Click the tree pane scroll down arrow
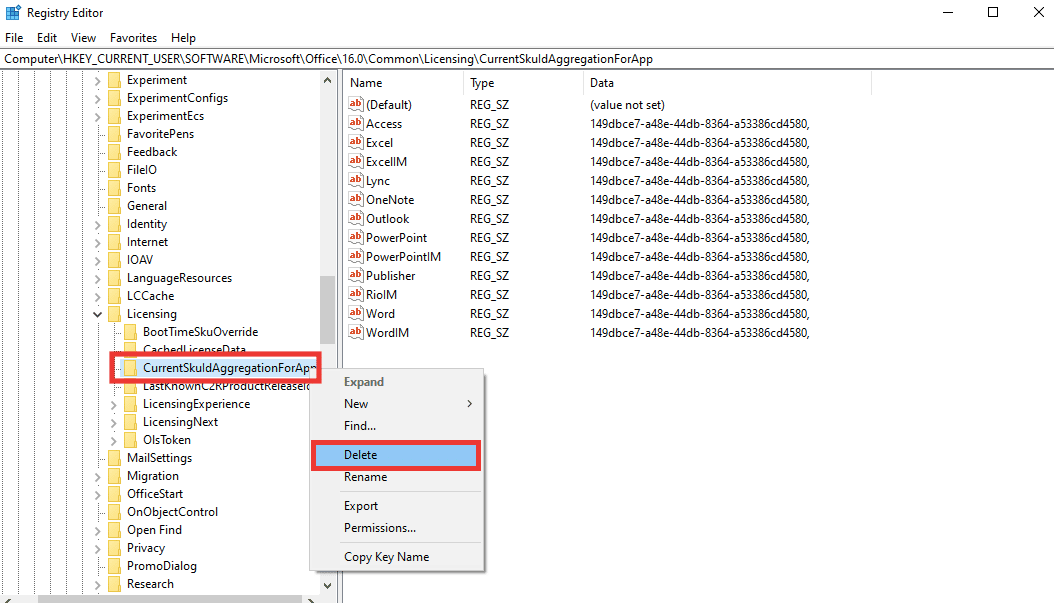Screen dimensions: 1054x603 tap(327, 585)
